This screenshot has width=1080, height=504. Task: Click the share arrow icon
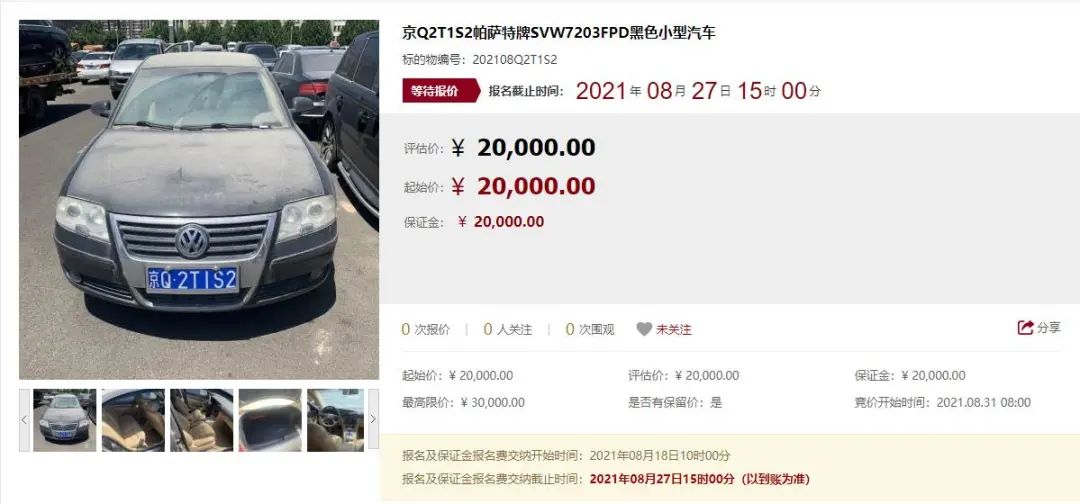point(1026,328)
